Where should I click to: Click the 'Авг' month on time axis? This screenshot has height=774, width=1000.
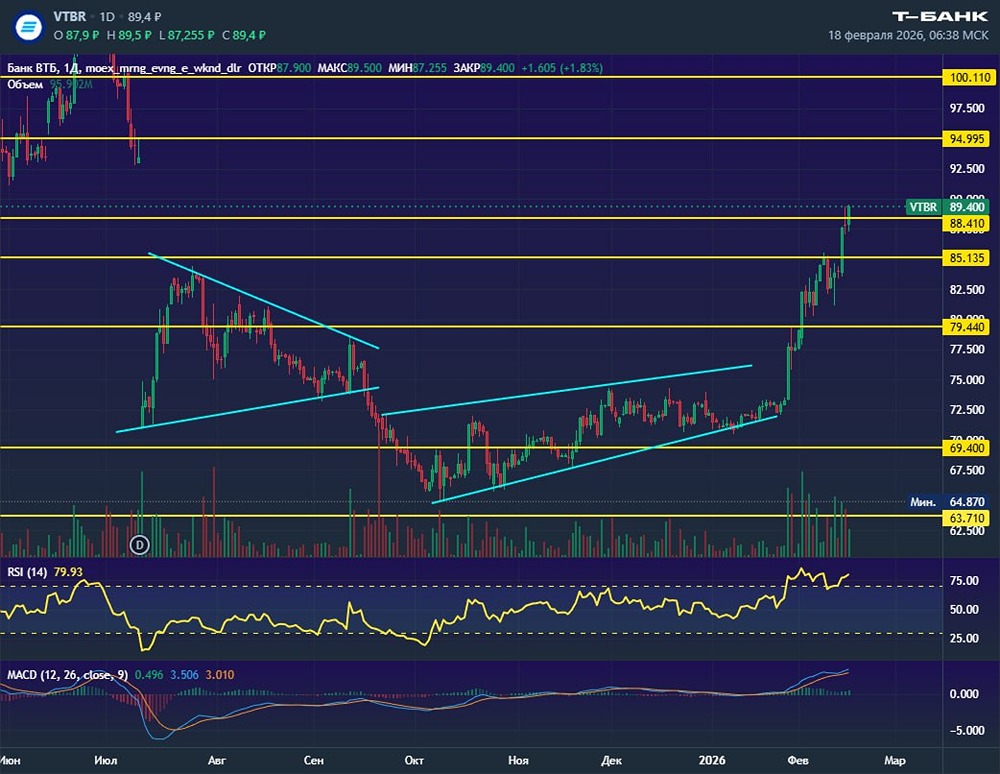[x=217, y=760]
